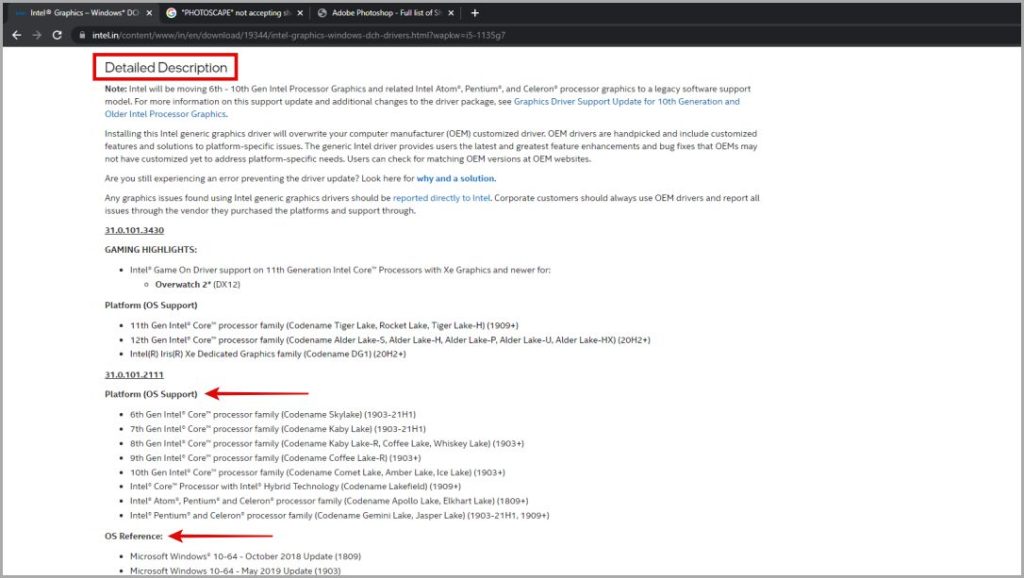Screen dimensions: 1024x578
Task: Open 'reported directly to Intel' link
Action: pos(441,198)
